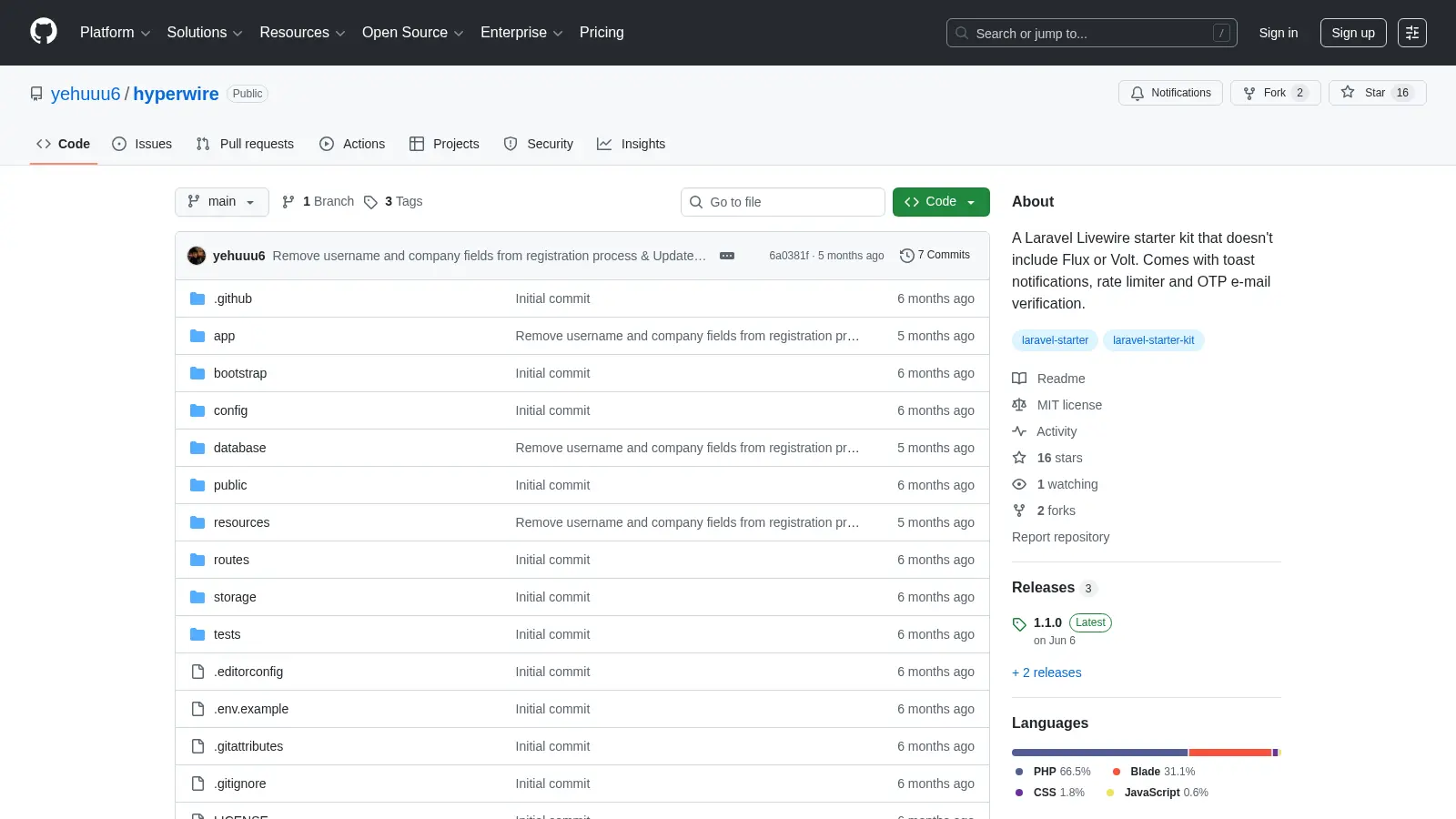Click the app folder icon

197,336
